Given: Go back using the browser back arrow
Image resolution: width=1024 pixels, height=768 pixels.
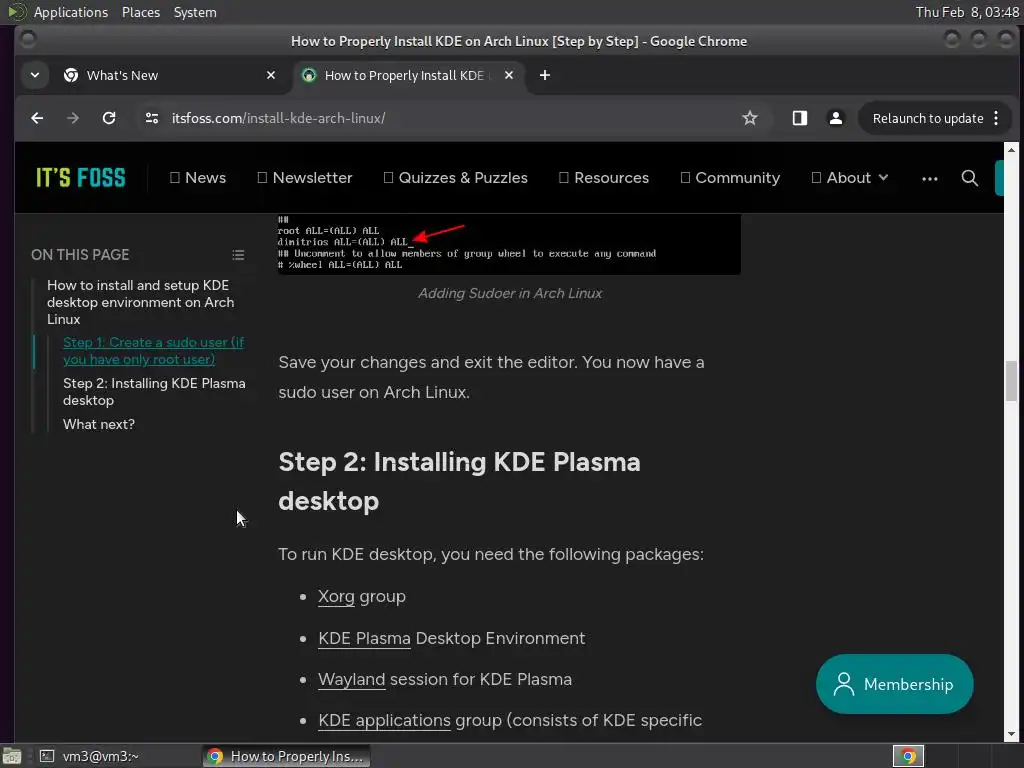Looking at the screenshot, I should click(x=37, y=118).
